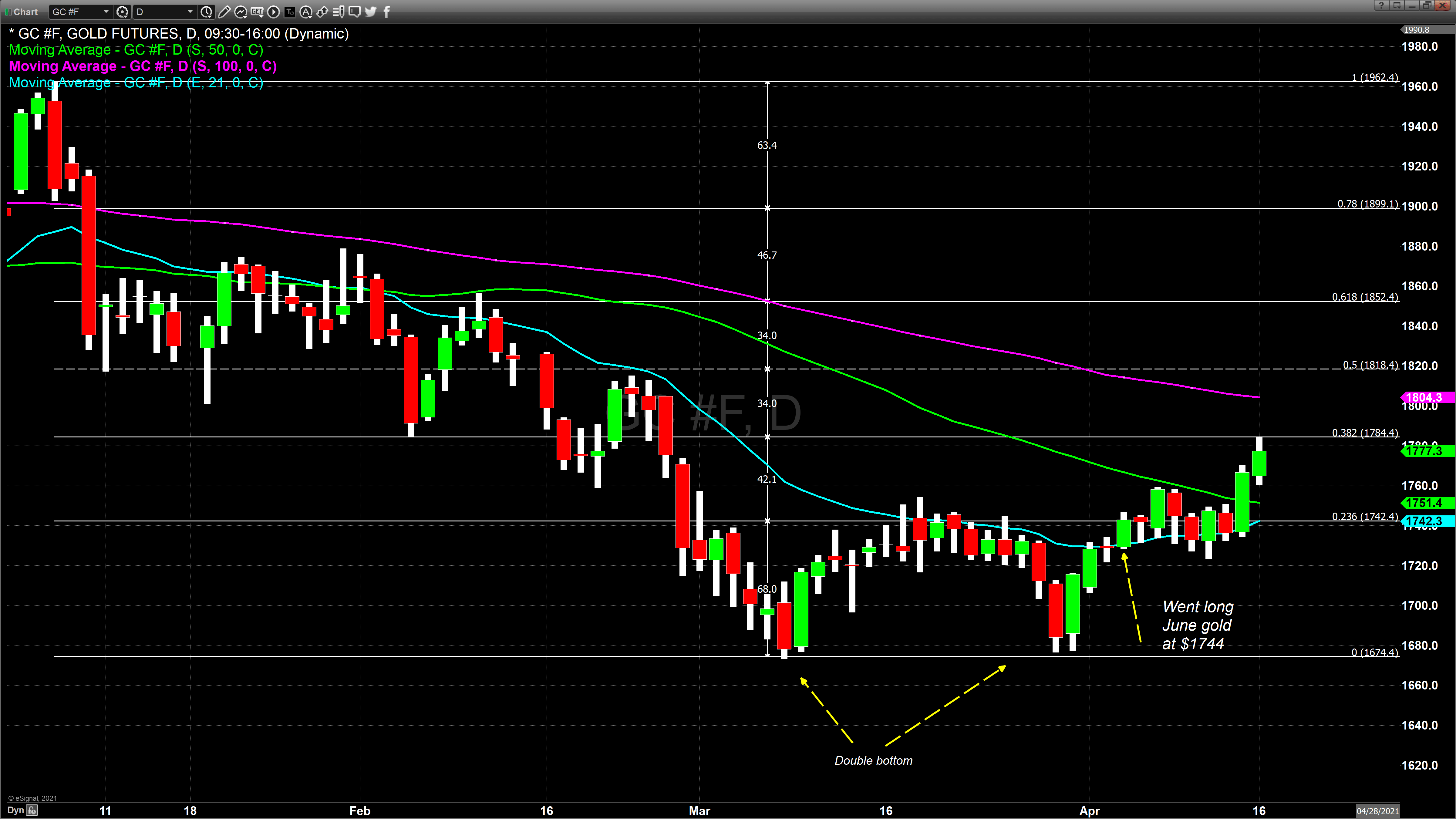1456x819 pixels.
Task: Click the text reset 'T' icon
Action: (x=289, y=11)
